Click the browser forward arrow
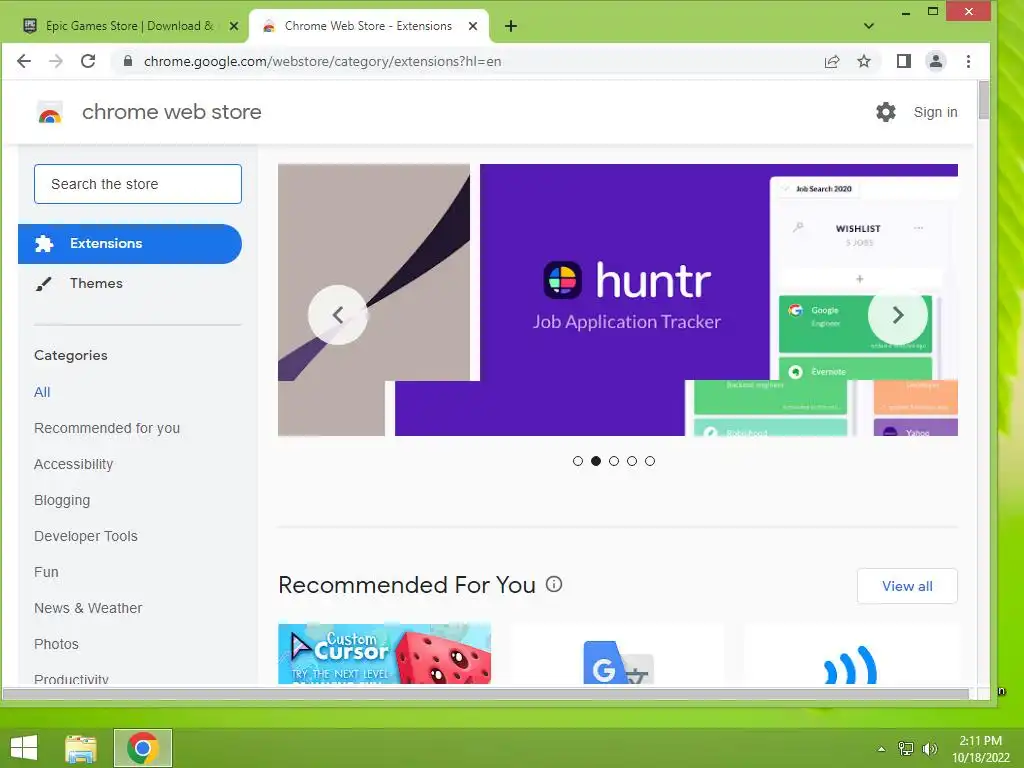 tap(56, 61)
